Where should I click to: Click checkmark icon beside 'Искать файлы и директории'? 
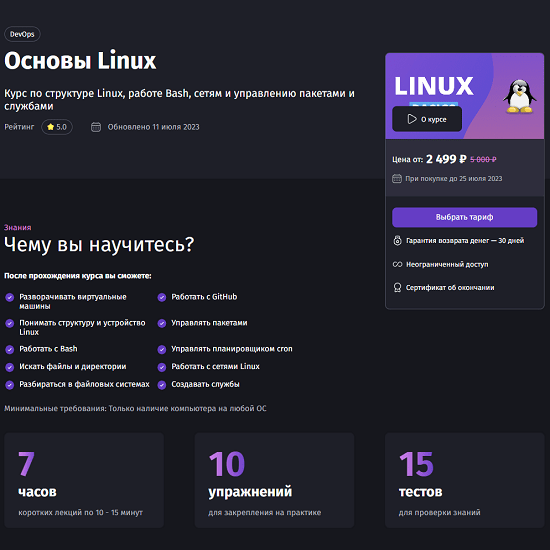pos(10,367)
